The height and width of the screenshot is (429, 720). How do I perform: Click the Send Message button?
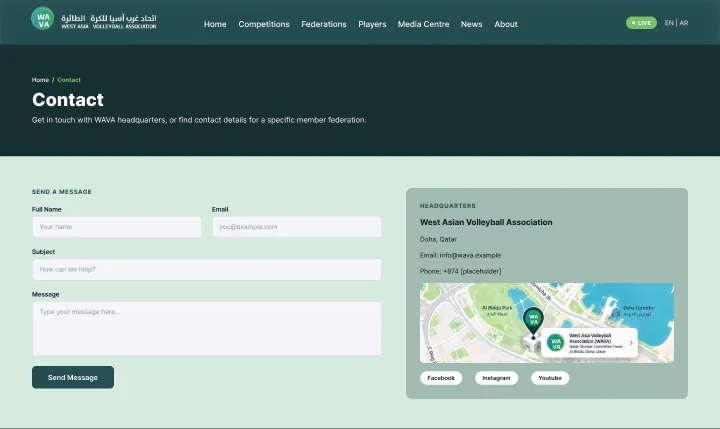coord(73,377)
